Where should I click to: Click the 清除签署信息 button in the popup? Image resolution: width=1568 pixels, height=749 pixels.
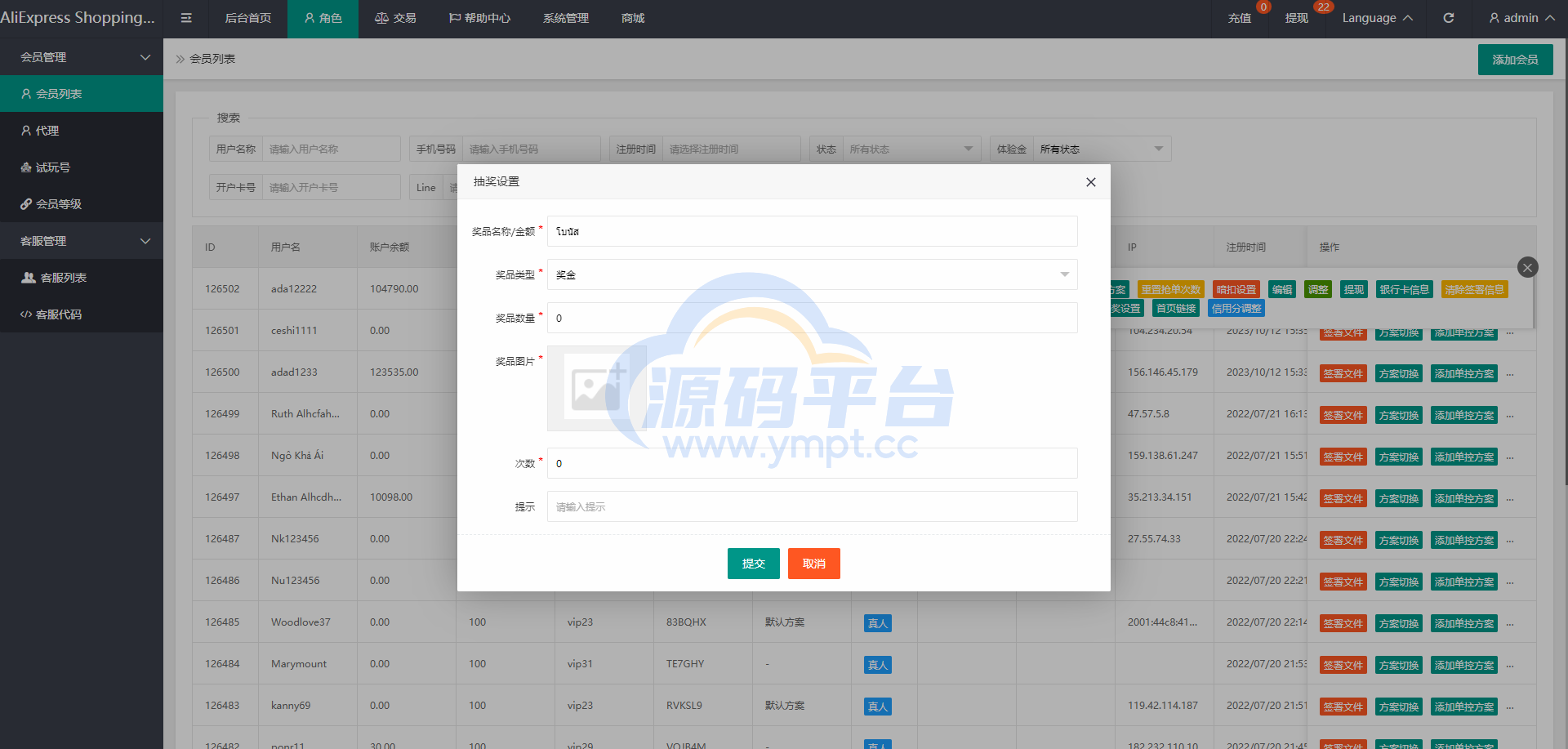click(1474, 290)
